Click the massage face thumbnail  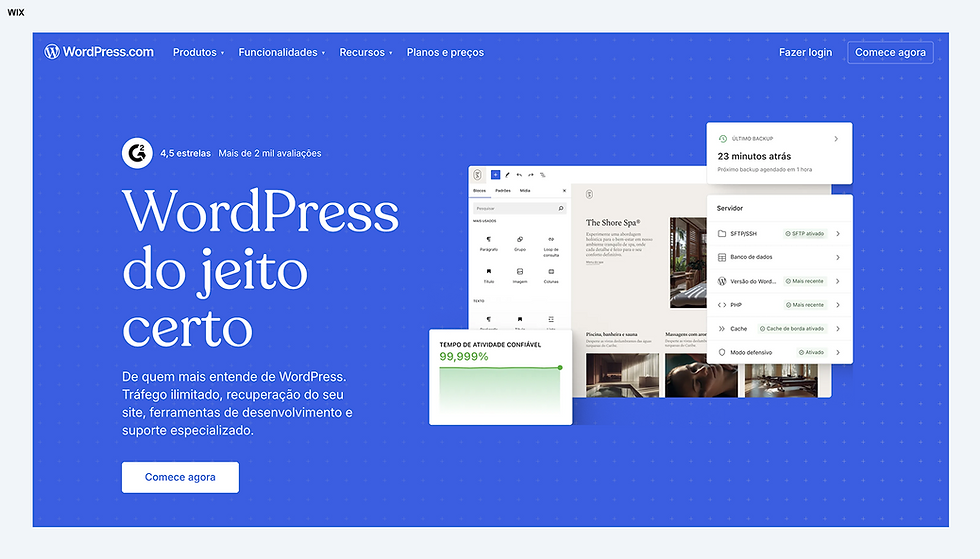(701, 375)
